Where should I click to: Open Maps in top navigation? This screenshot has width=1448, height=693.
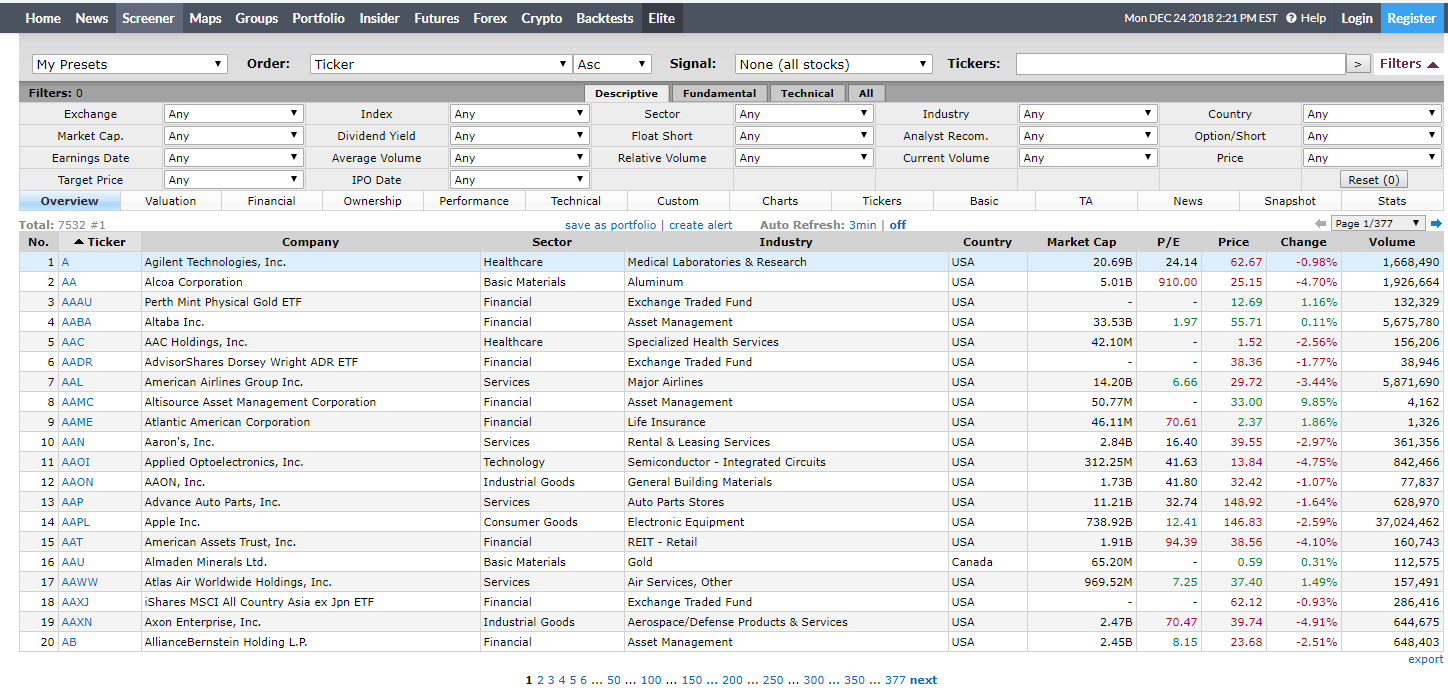click(x=205, y=18)
